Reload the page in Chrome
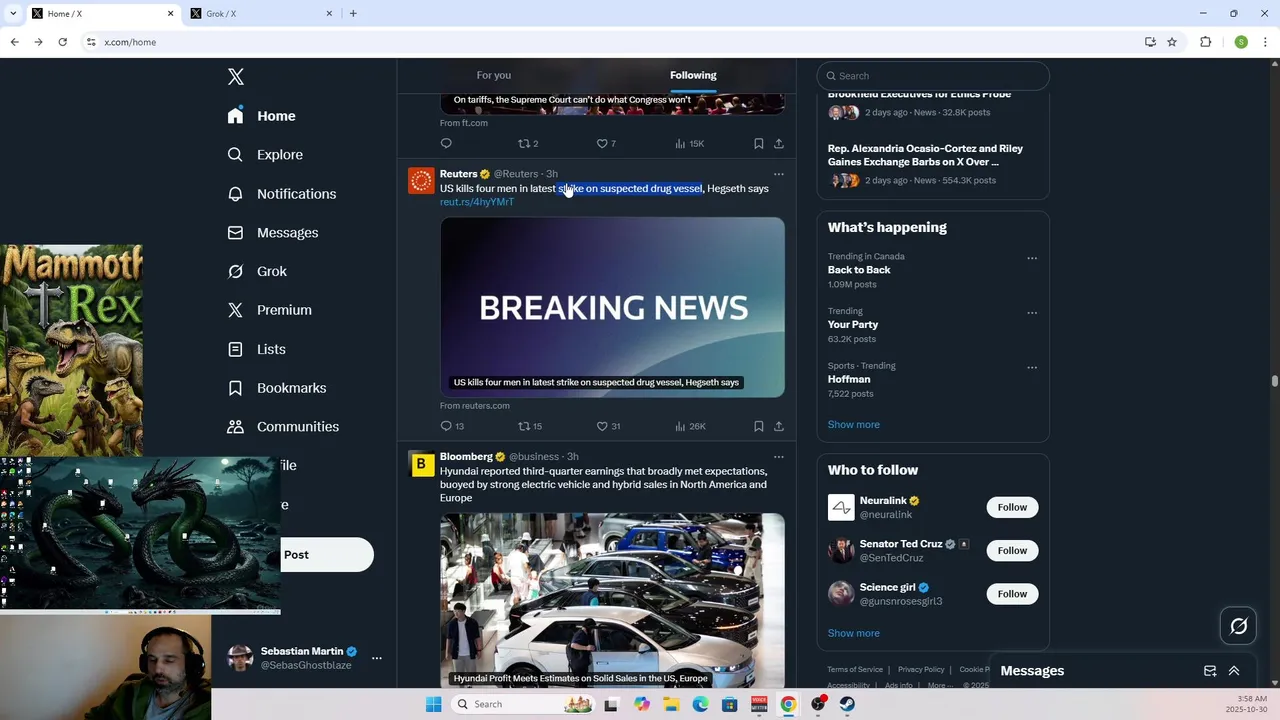Screen dimensions: 1280x720 [x=62, y=42]
